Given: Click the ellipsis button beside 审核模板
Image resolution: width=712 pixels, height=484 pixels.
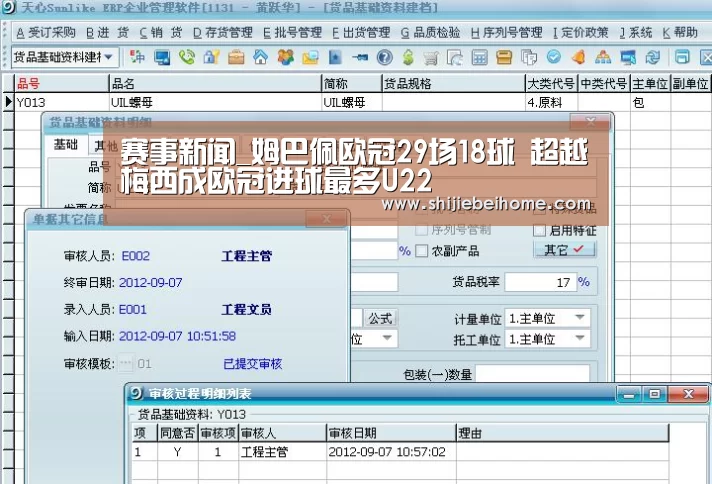Looking at the screenshot, I should [x=126, y=363].
